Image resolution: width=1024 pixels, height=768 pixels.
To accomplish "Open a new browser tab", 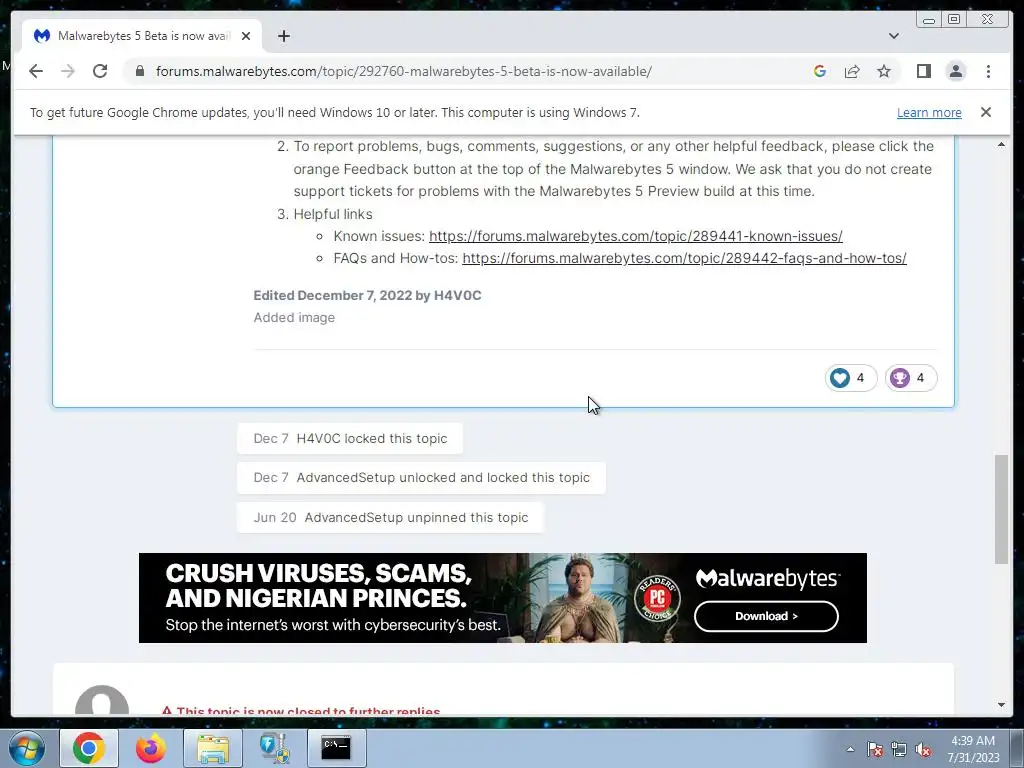I will [x=283, y=36].
